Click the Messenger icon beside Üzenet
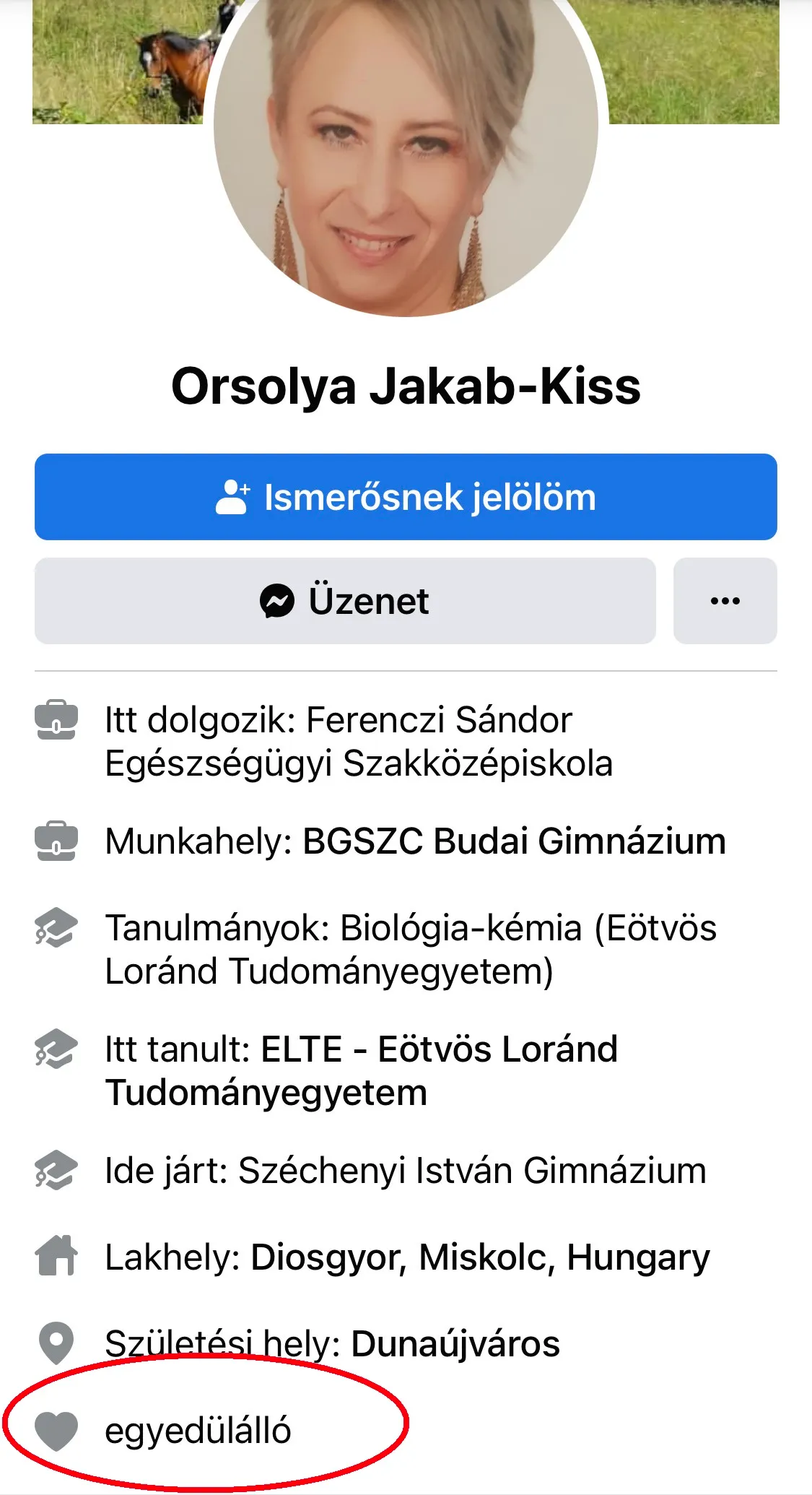The height and width of the screenshot is (1495, 812). (x=277, y=601)
